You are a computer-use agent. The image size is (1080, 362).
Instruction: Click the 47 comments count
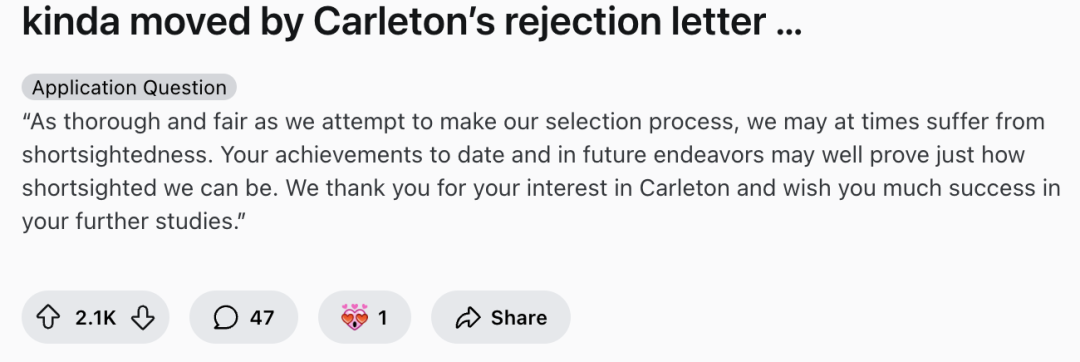(262, 317)
